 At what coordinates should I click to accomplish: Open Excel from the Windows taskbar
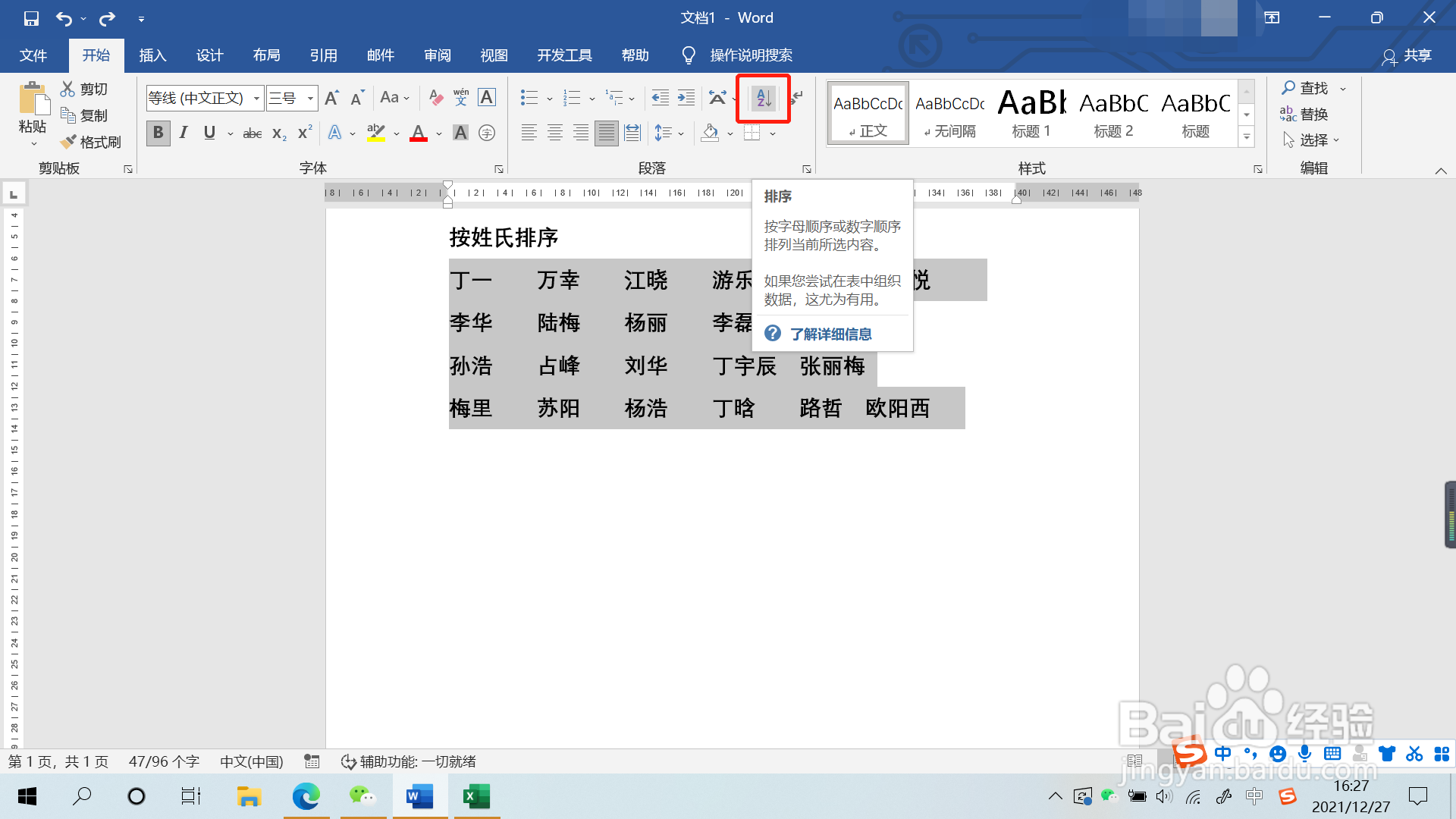(477, 796)
